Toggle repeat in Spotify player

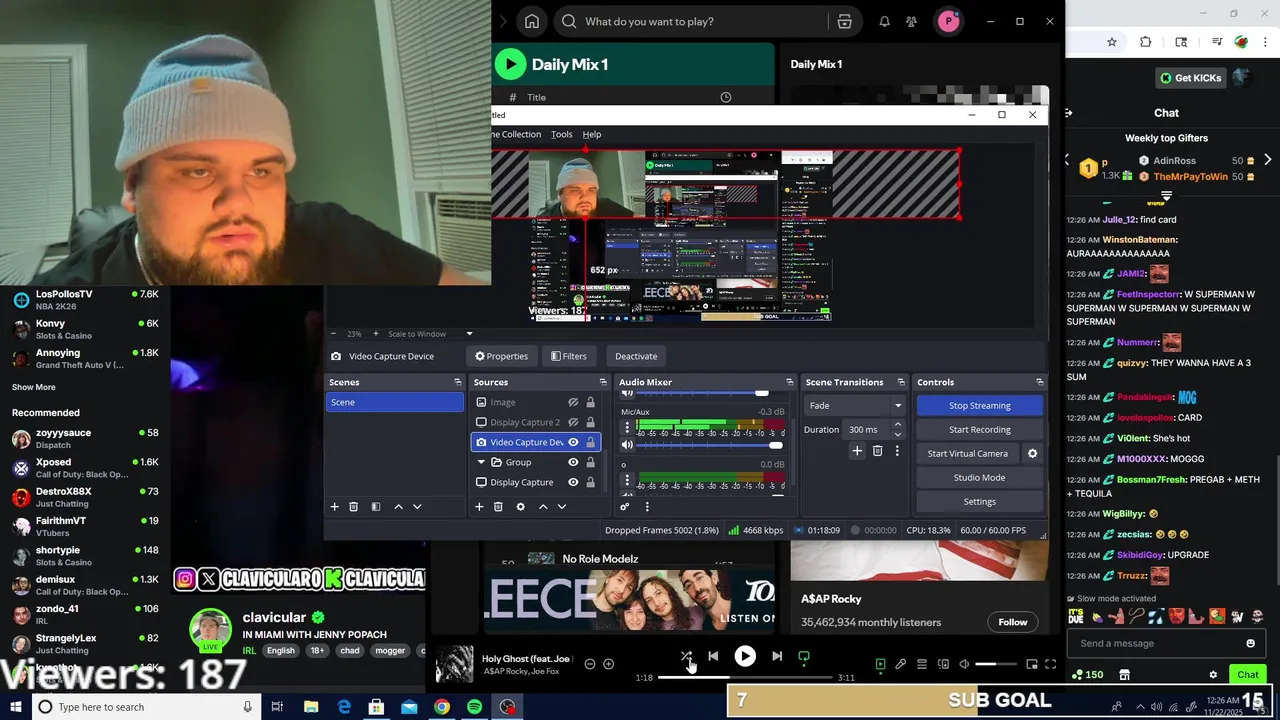(x=803, y=657)
